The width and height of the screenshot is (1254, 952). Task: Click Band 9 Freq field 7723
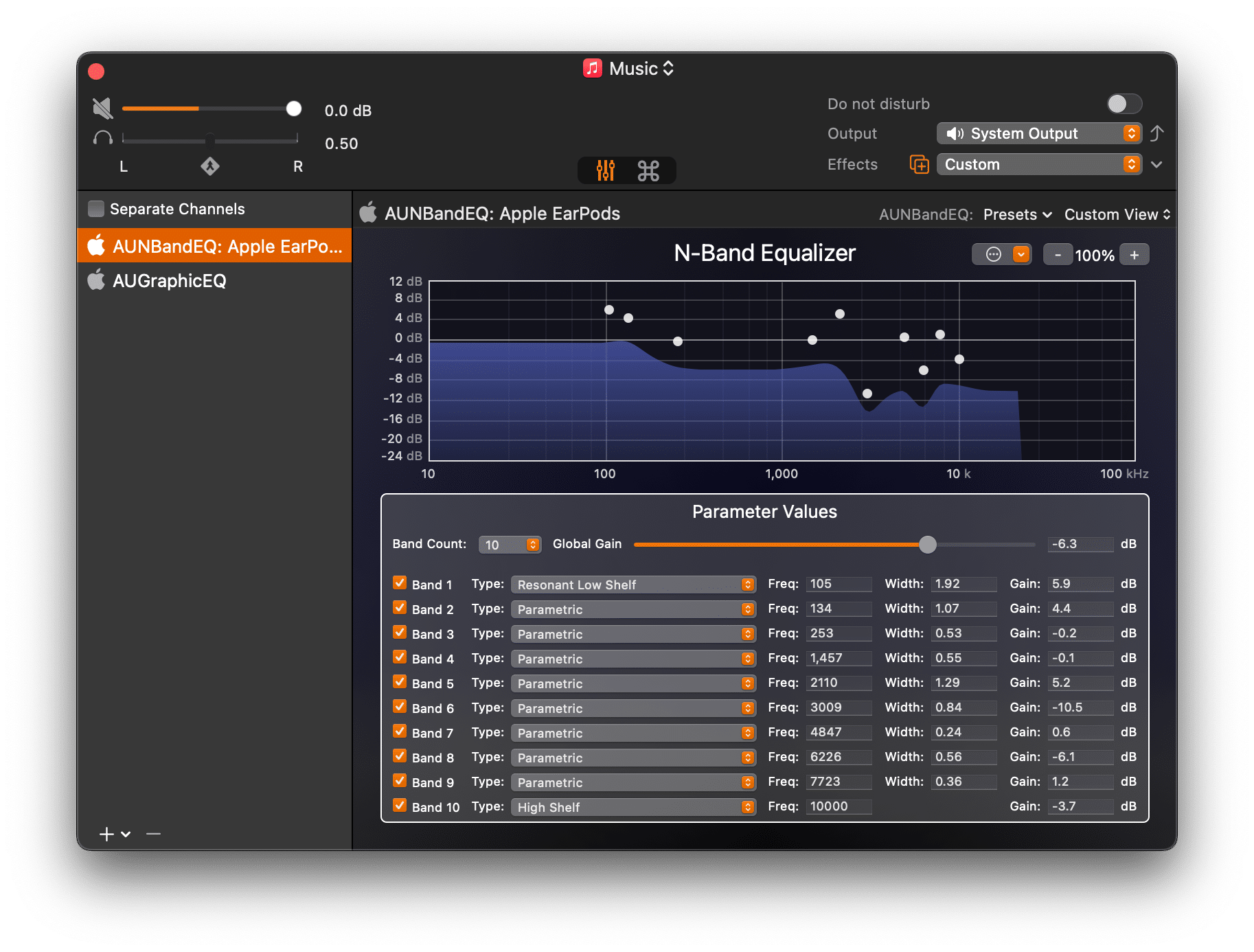(839, 782)
